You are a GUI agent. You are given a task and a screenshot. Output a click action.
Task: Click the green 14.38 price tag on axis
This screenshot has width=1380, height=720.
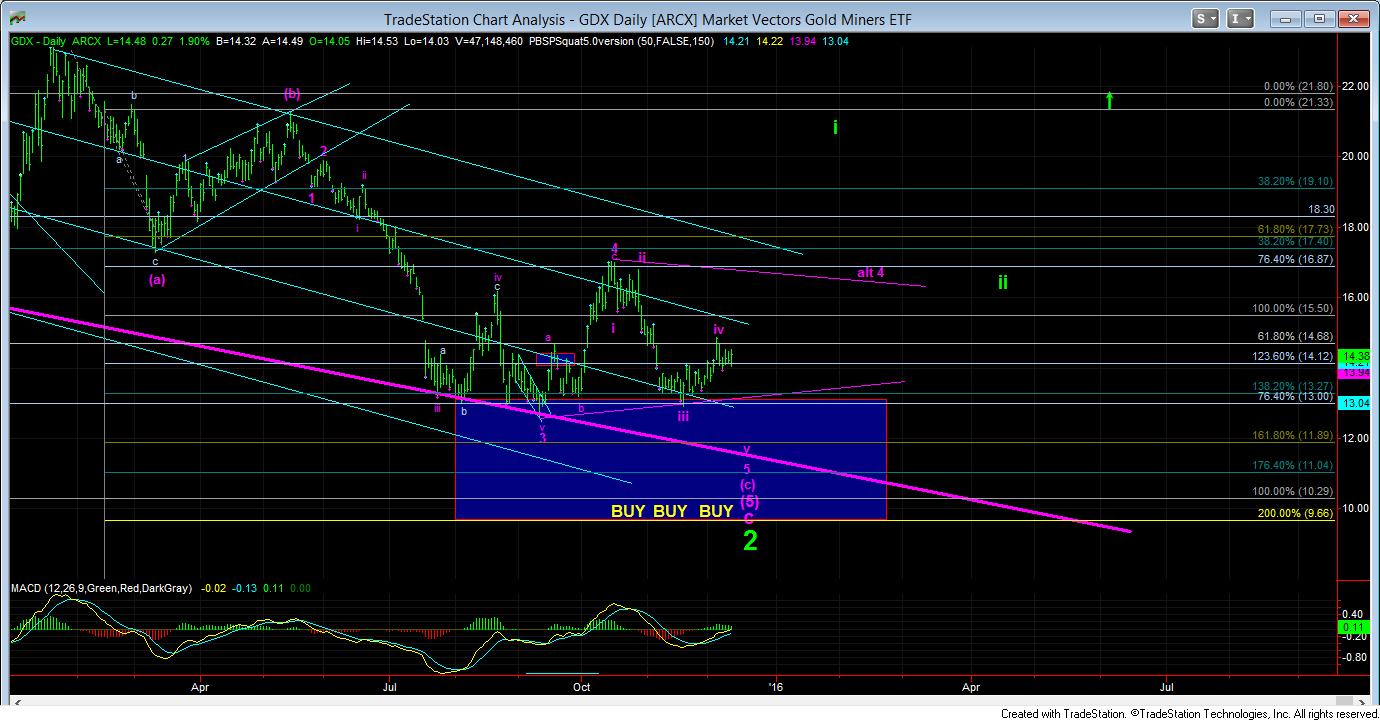coord(1354,356)
